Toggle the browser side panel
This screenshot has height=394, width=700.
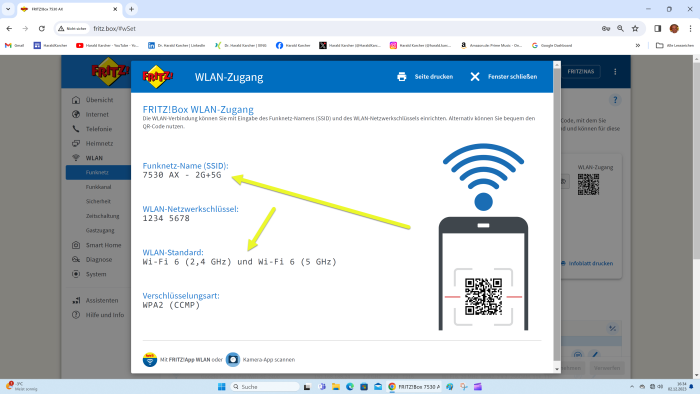click(658, 29)
